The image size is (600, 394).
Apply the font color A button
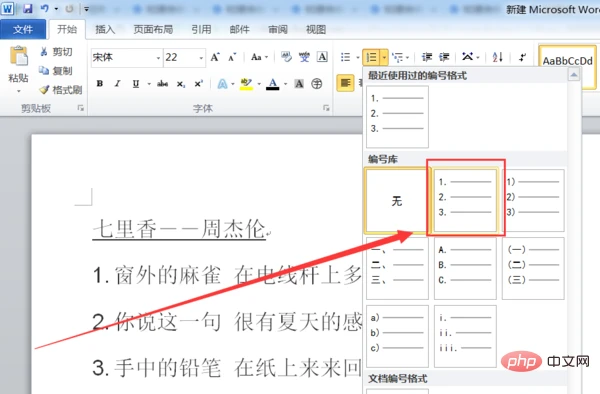[272, 84]
